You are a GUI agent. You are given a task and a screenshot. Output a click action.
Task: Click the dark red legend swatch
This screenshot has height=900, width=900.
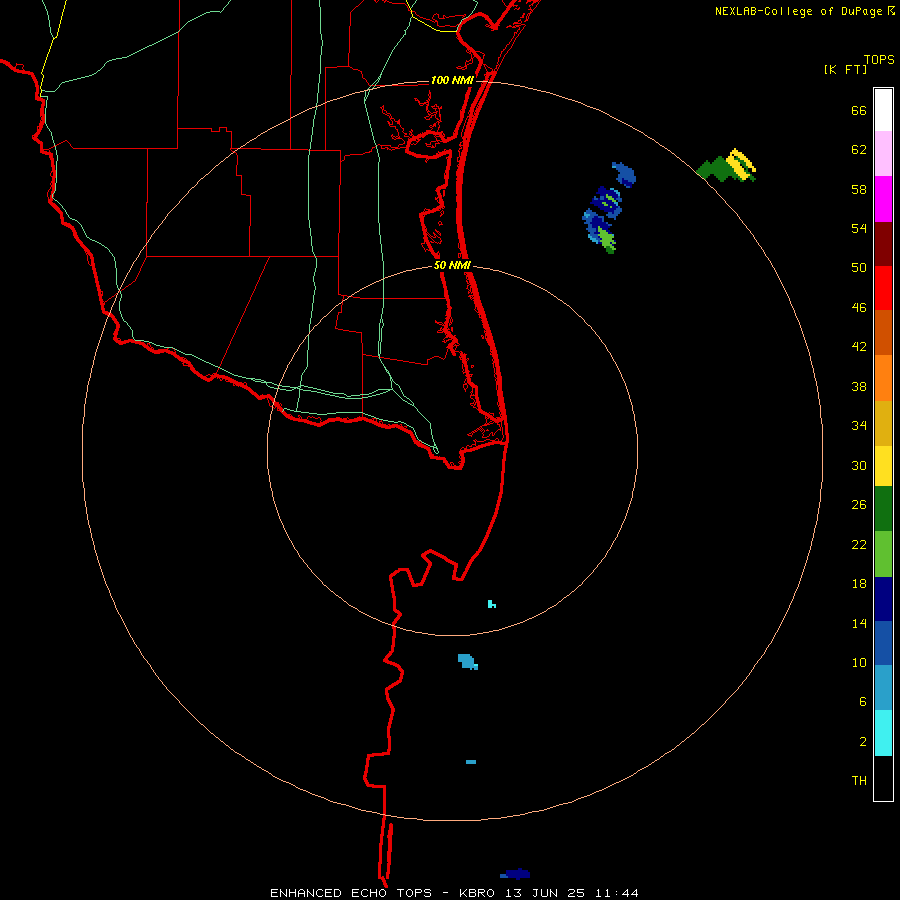pos(883,244)
